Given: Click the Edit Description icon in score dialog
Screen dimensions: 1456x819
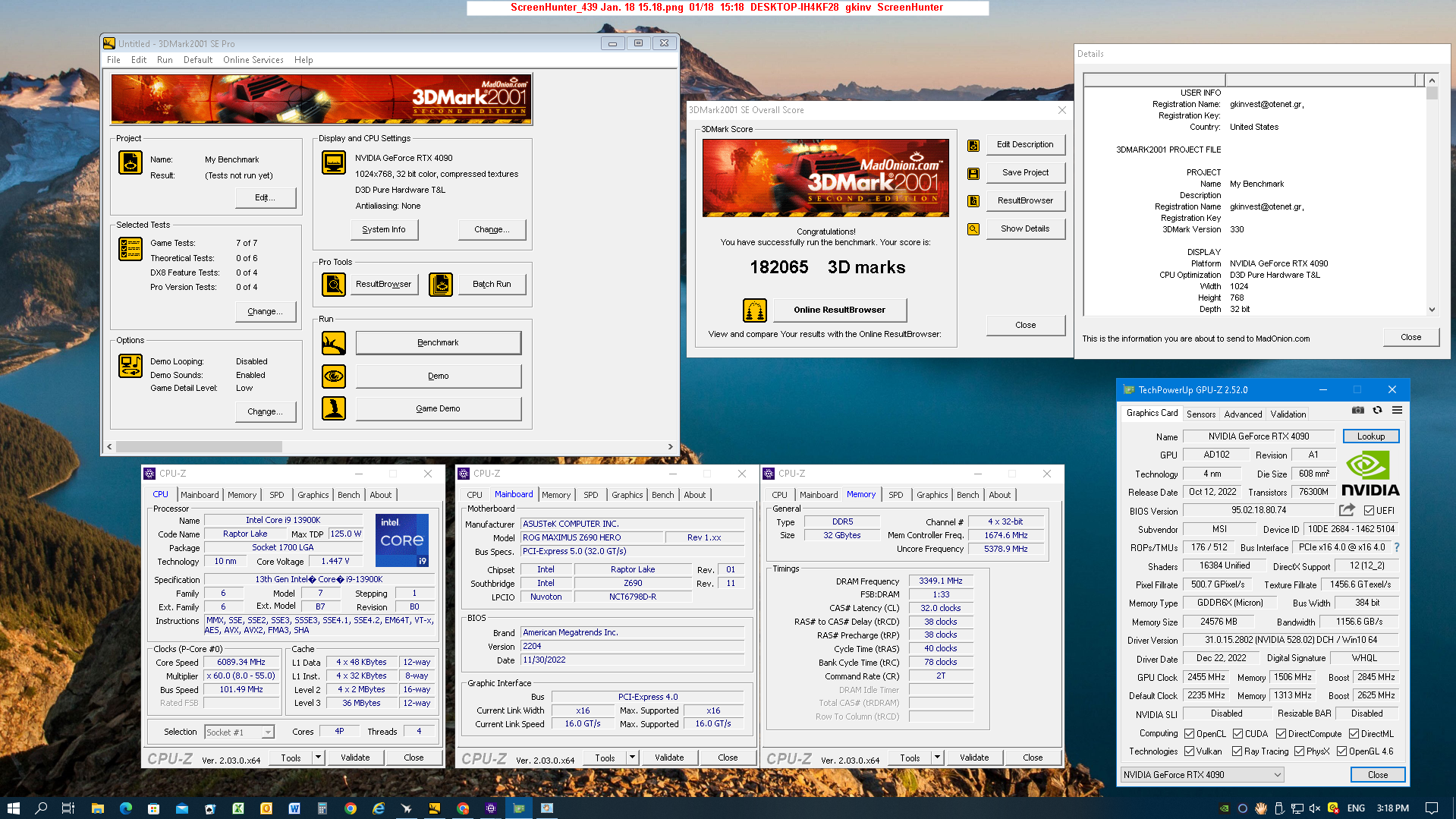Looking at the screenshot, I should coord(973,145).
